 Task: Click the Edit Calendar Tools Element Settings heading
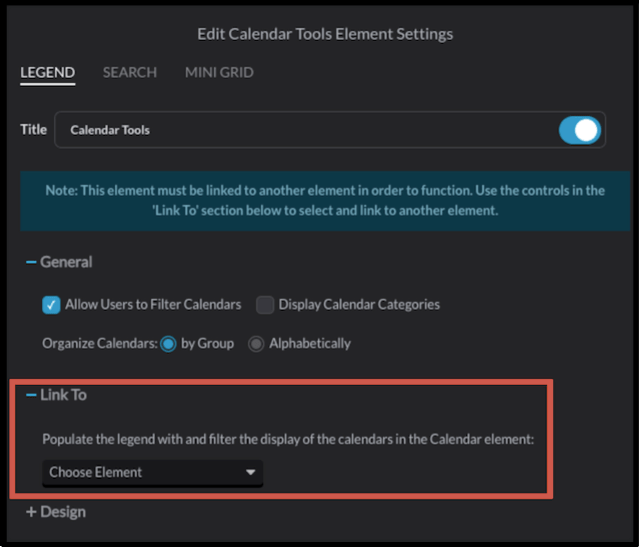pos(325,34)
